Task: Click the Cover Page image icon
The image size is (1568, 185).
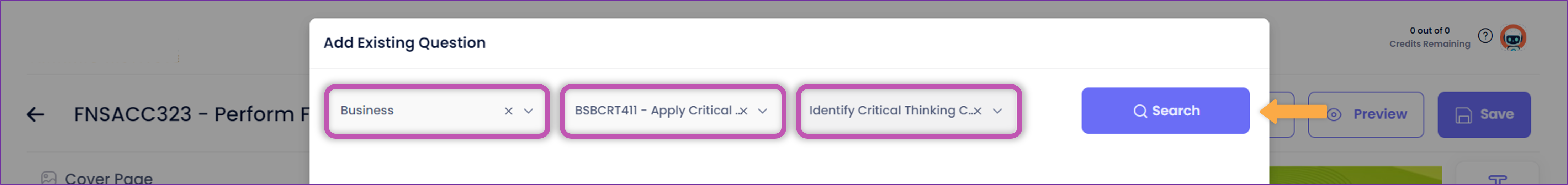Action: [49, 178]
